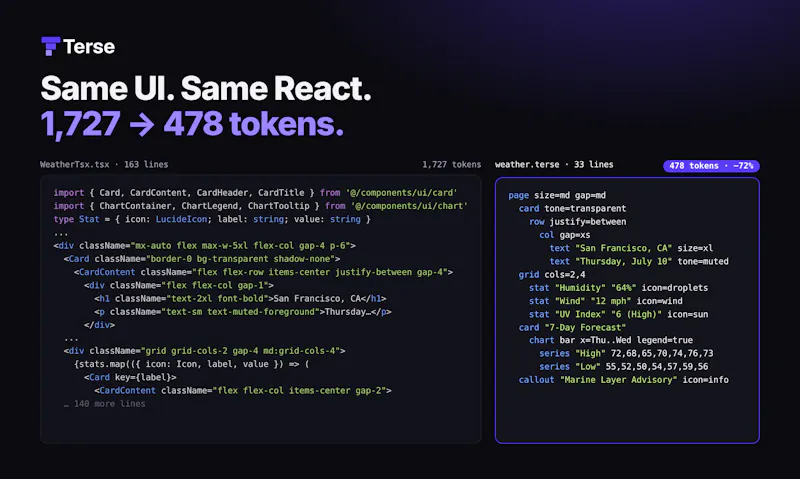Click the stat 'Humidity' line
The height and width of the screenshot is (479, 800).
(618, 288)
